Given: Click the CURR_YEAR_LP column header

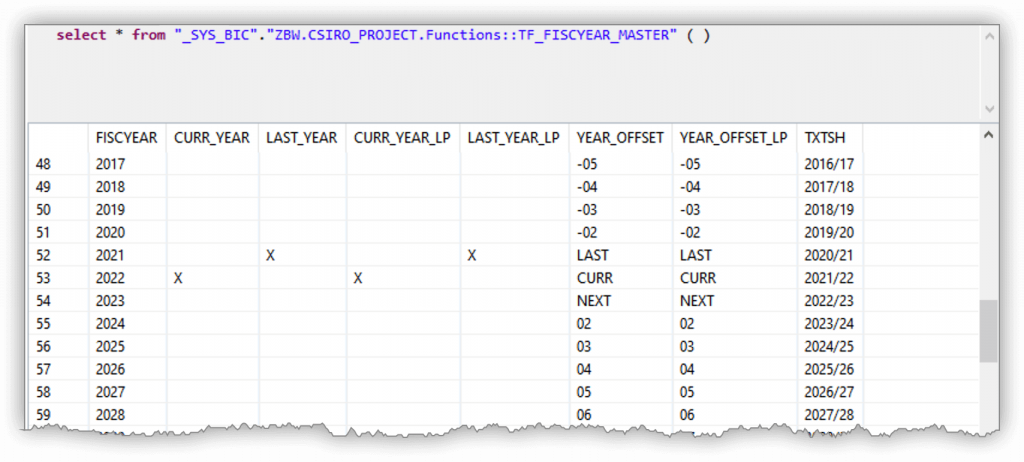Looking at the screenshot, I should [x=402, y=138].
